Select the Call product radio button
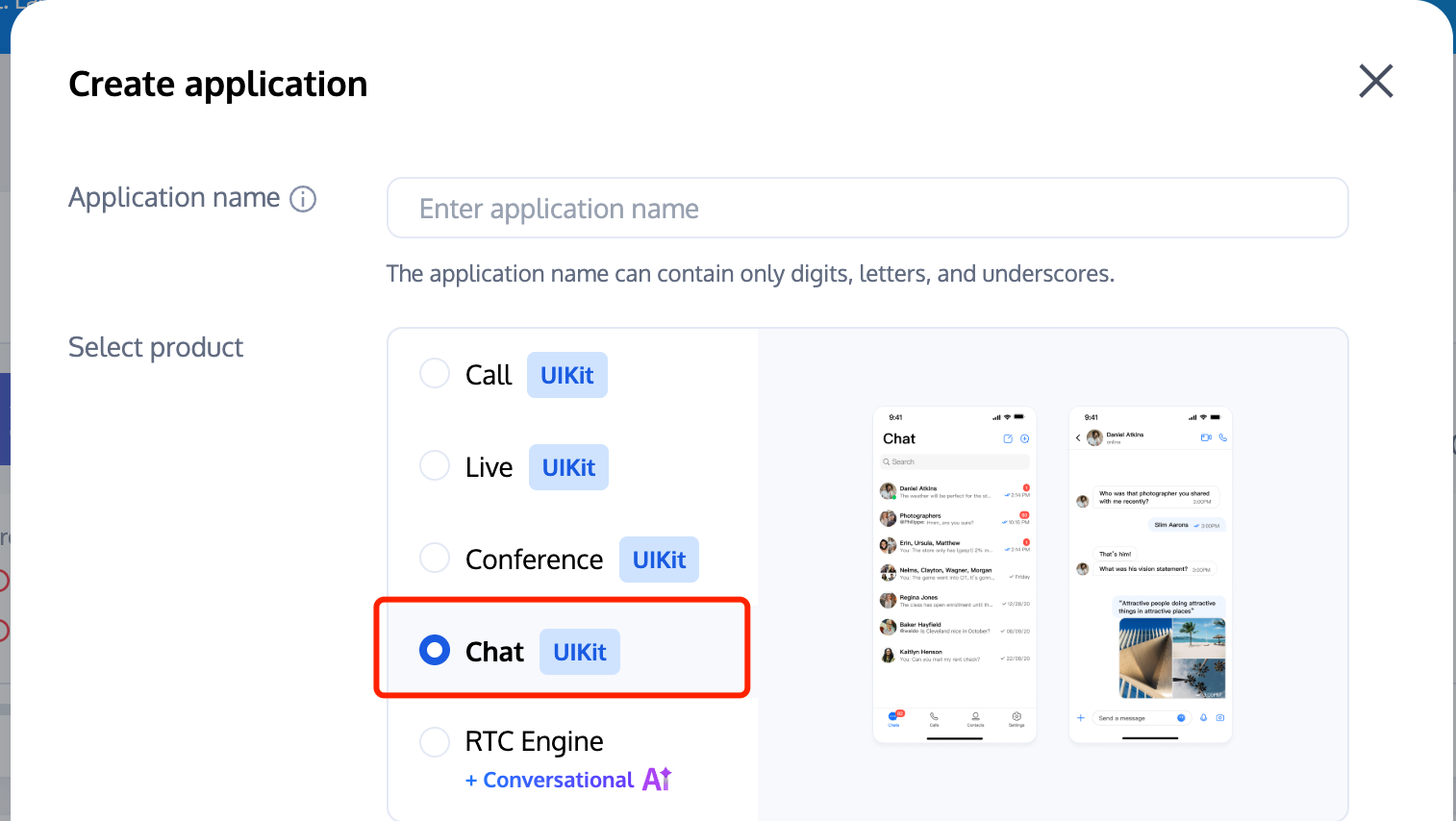1456x821 pixels. click(x=435, y=373)
